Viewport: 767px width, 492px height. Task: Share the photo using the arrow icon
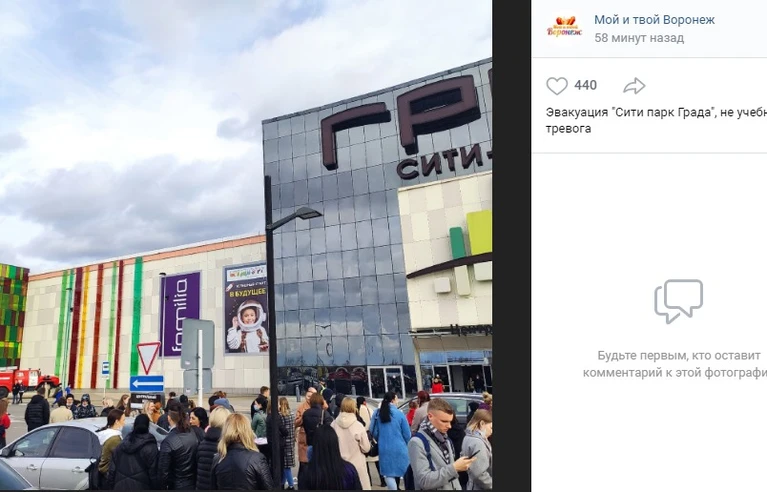(634, 86)
